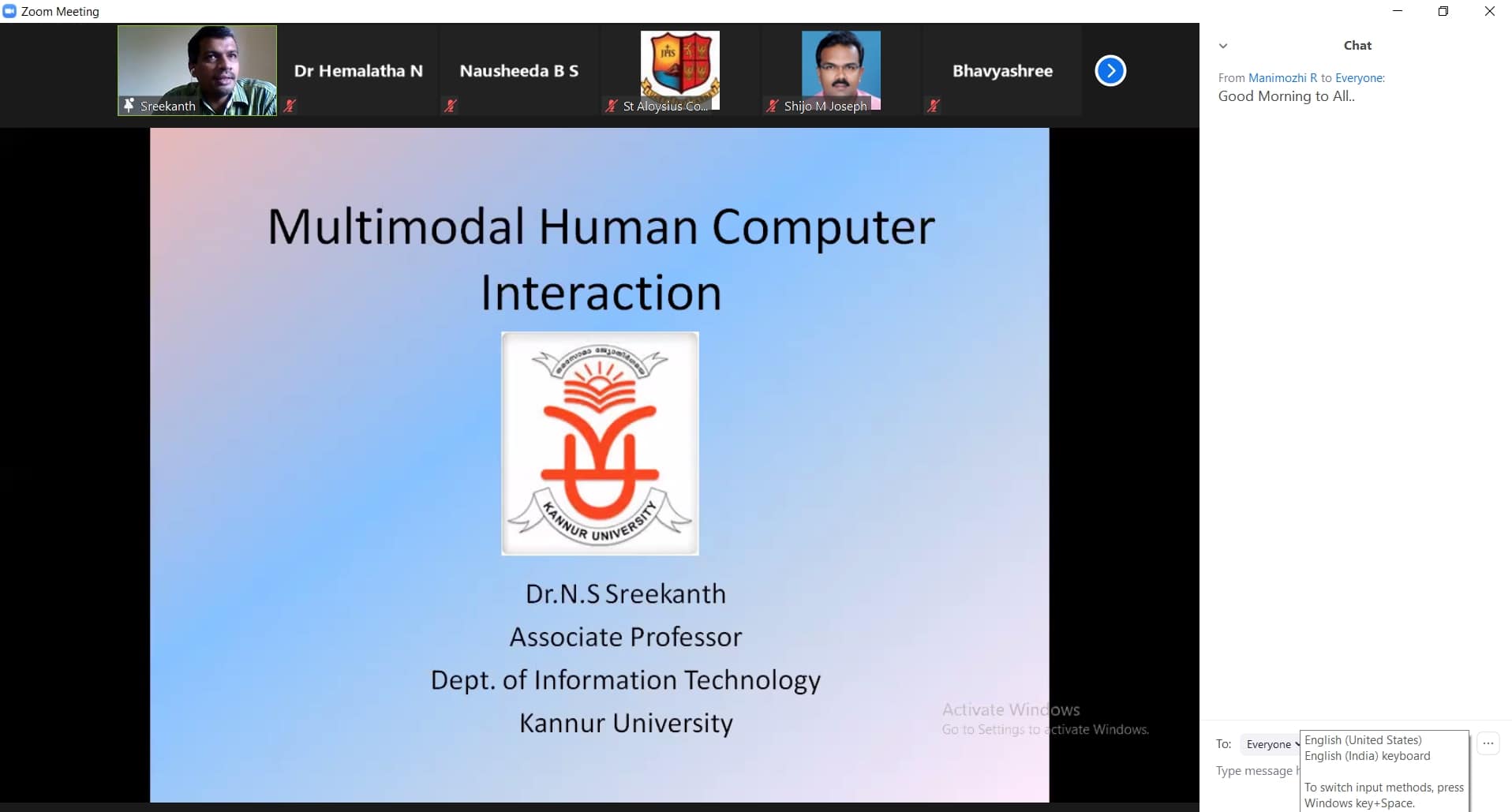Click muted mic icon for St Aloysius
Image resolution: width=1512 pixels, height=812 pixels.
coord(611,105)
